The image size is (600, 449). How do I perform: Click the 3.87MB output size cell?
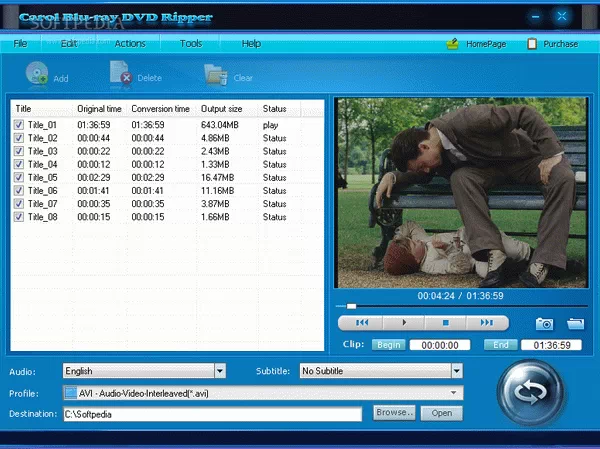215,204
